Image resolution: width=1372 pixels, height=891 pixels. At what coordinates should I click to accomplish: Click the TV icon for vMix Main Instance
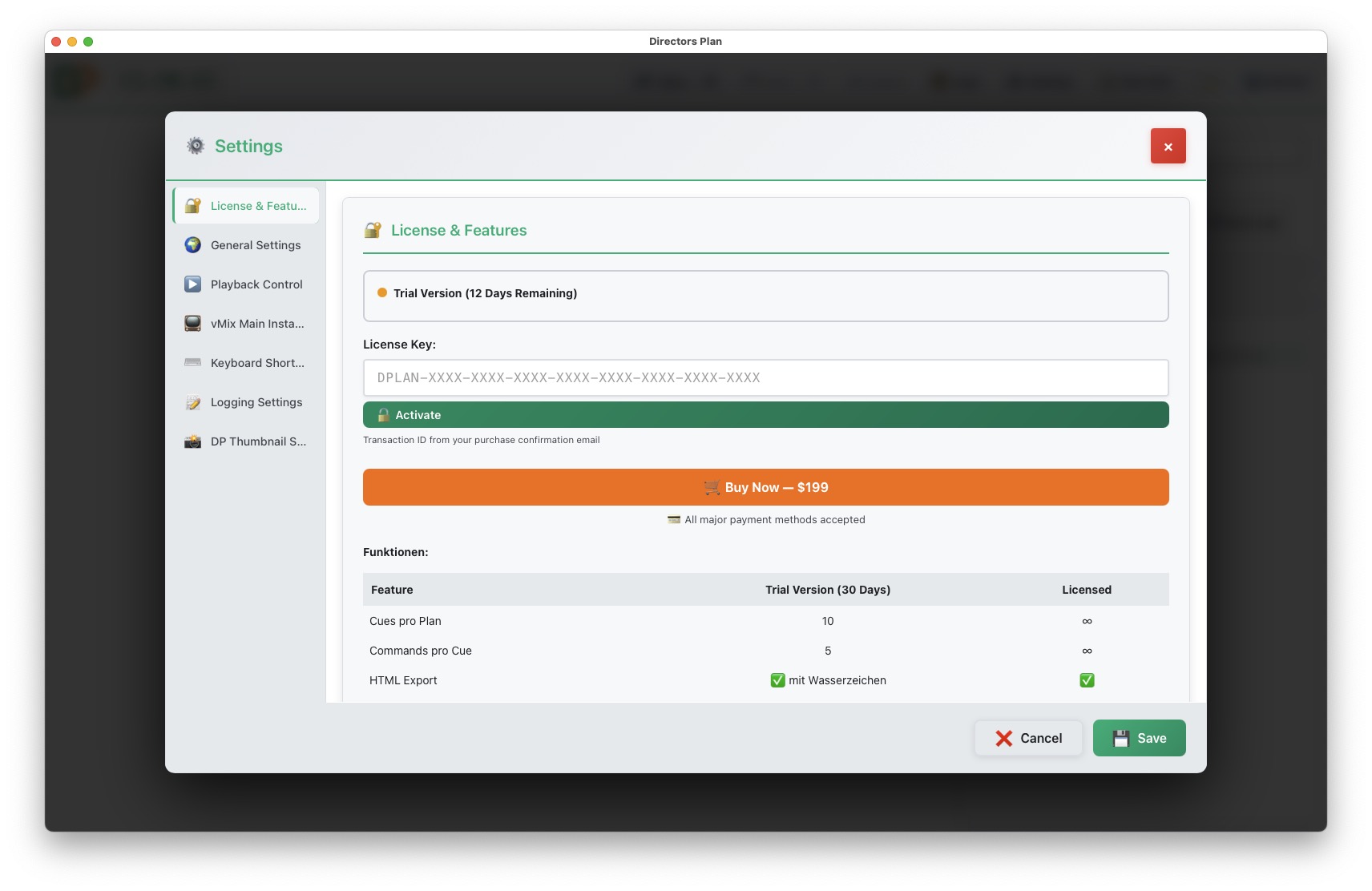192,323
